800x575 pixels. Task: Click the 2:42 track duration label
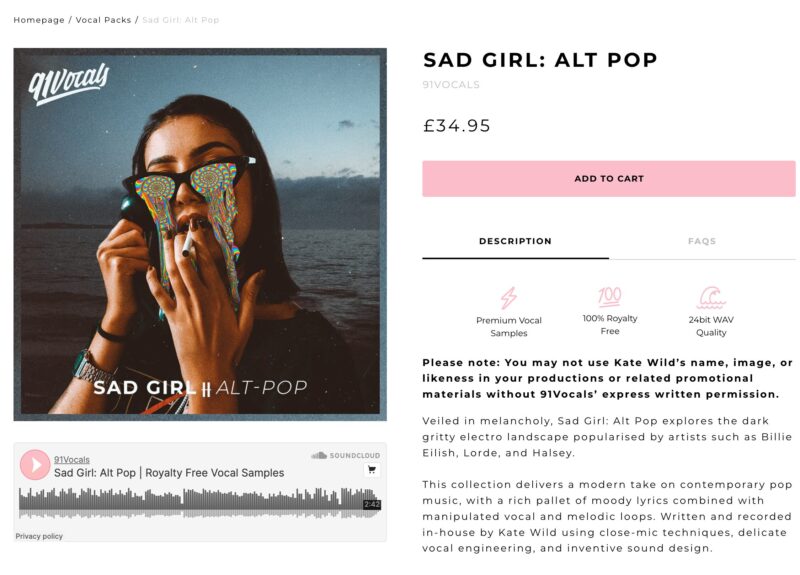371,504
